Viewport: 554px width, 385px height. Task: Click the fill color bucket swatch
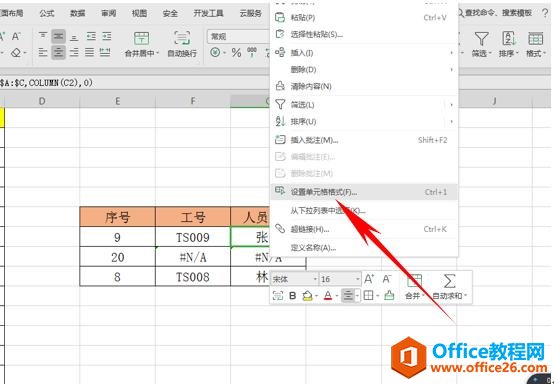[308, 296]
